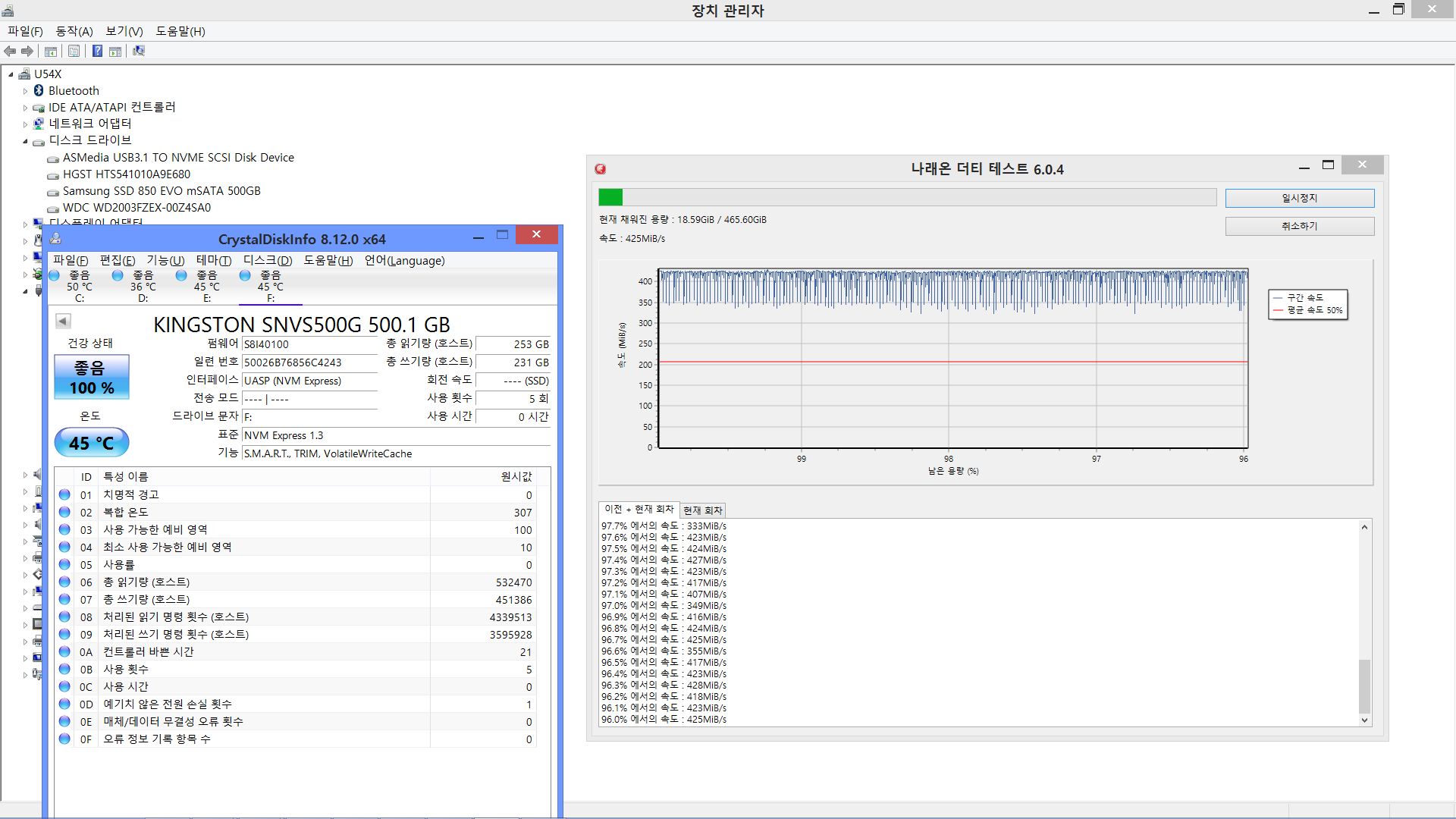Select Samsung SSD 850 EVO mSATA 500GB entry
Screen dimensions: 1456x819
[162, 191]
